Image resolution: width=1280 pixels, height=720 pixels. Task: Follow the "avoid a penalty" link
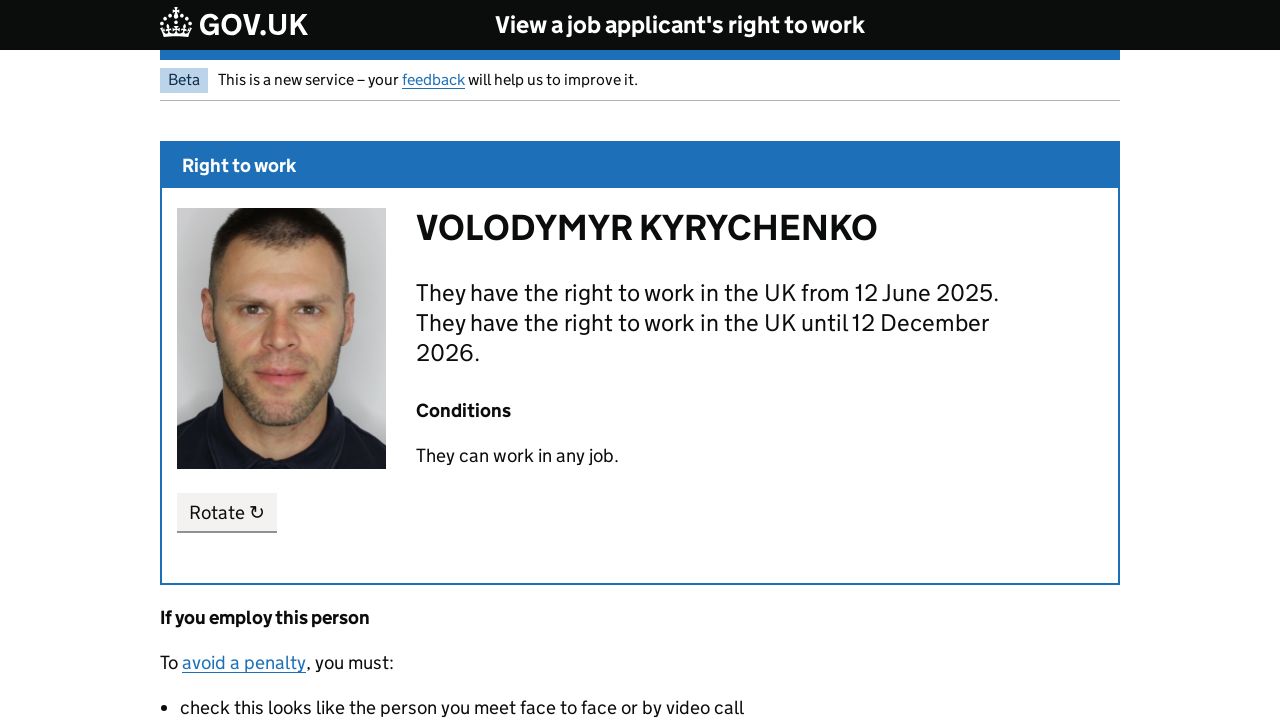point(244,663)
